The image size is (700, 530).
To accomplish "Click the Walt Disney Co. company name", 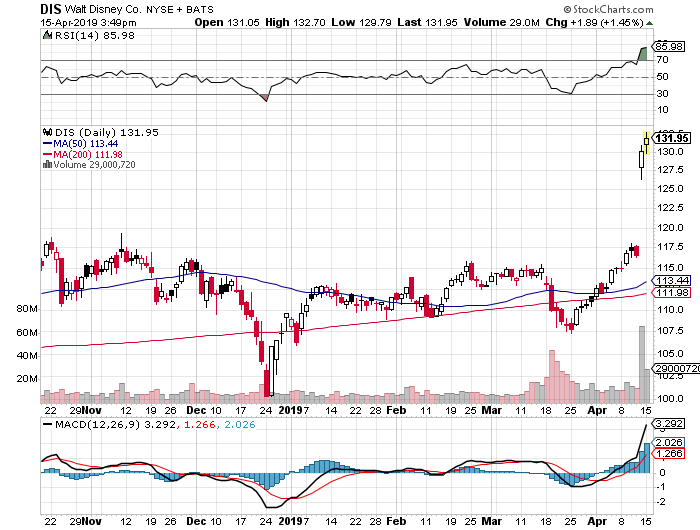I will [x=103, y=9].
